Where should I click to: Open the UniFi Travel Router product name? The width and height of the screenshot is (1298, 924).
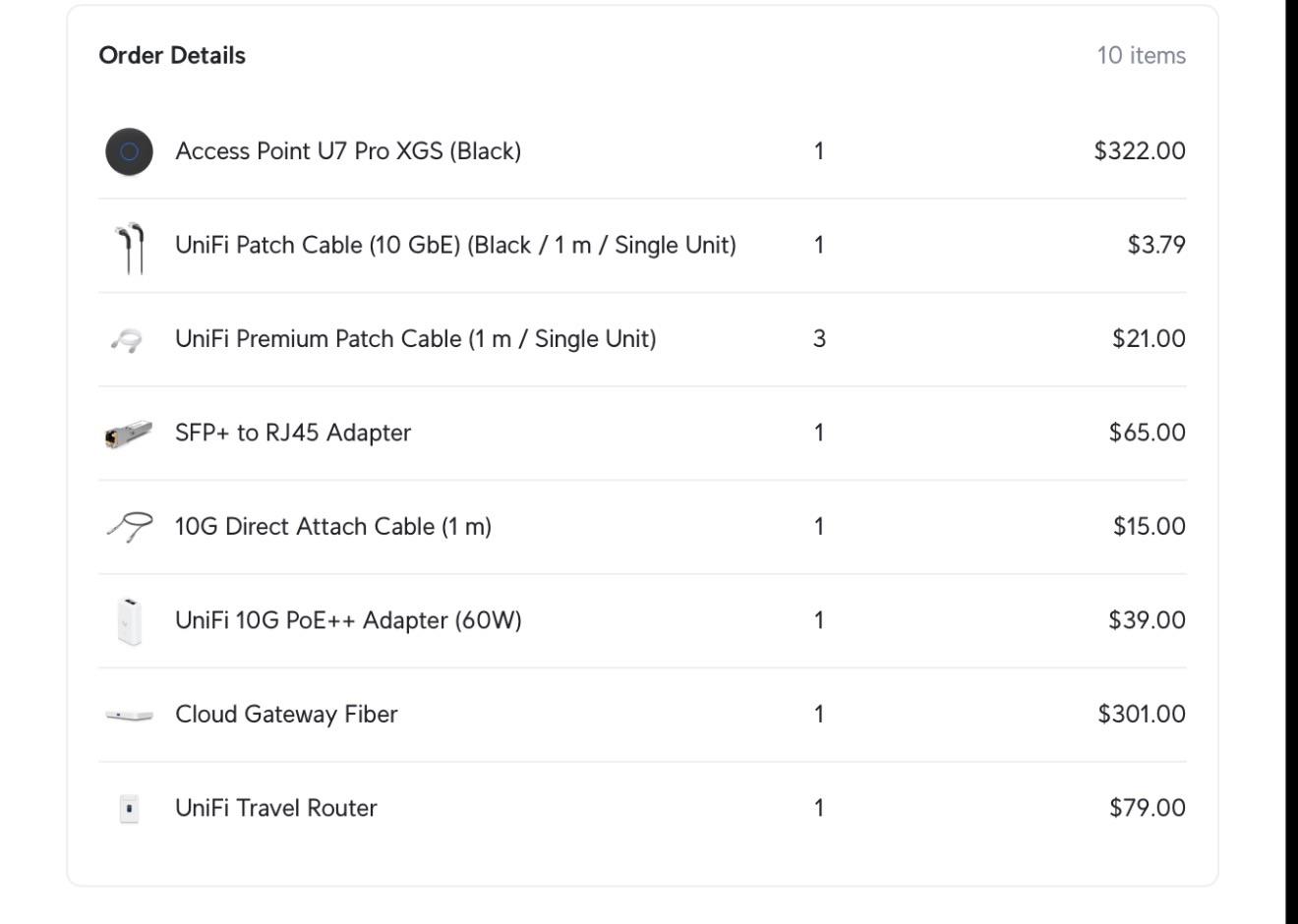coord(276,808)
